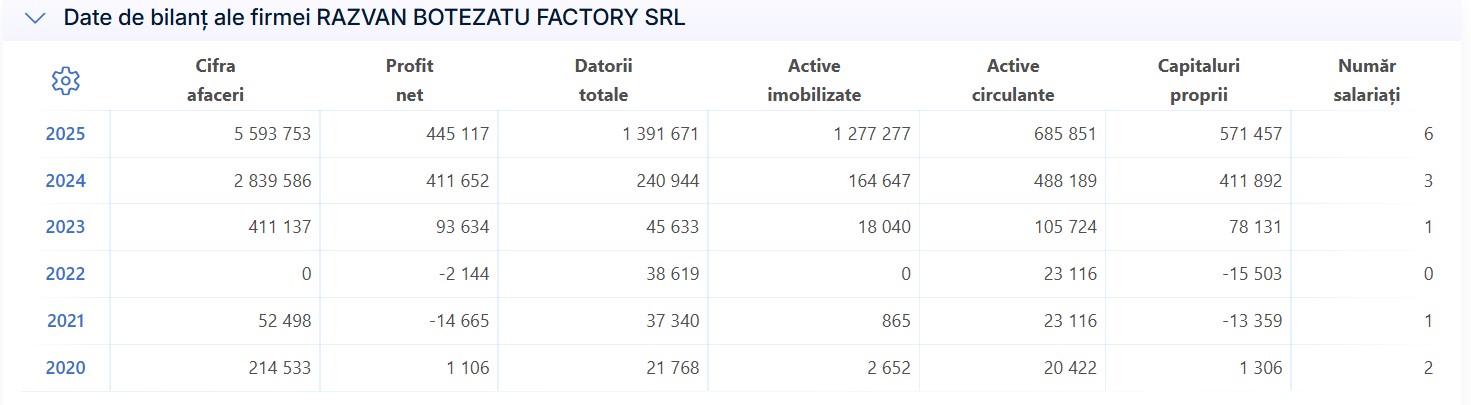Open the 2025 year link

click(65, 134)
